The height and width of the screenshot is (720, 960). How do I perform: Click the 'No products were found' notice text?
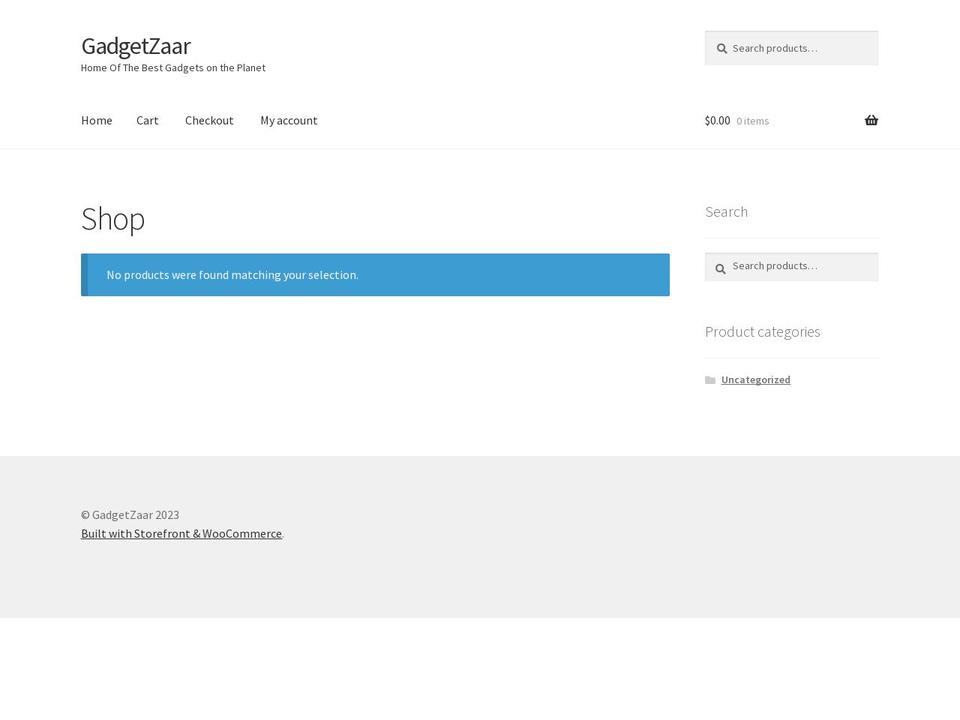pyautogui.click(x=233, y=275)
